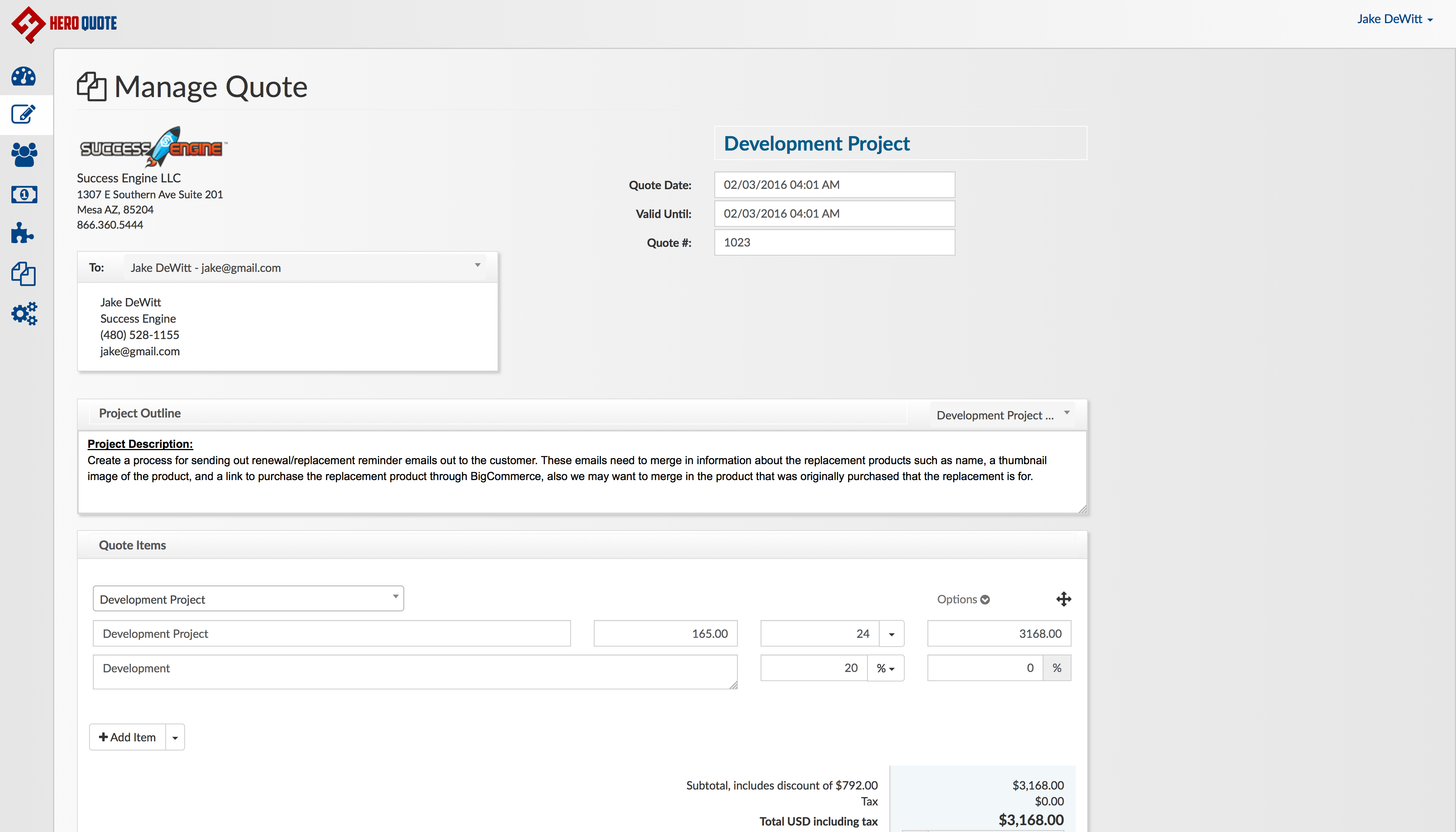Click the Quote # field showing 1023
The image size is (1456, 832).
click(x=834, y=242)
